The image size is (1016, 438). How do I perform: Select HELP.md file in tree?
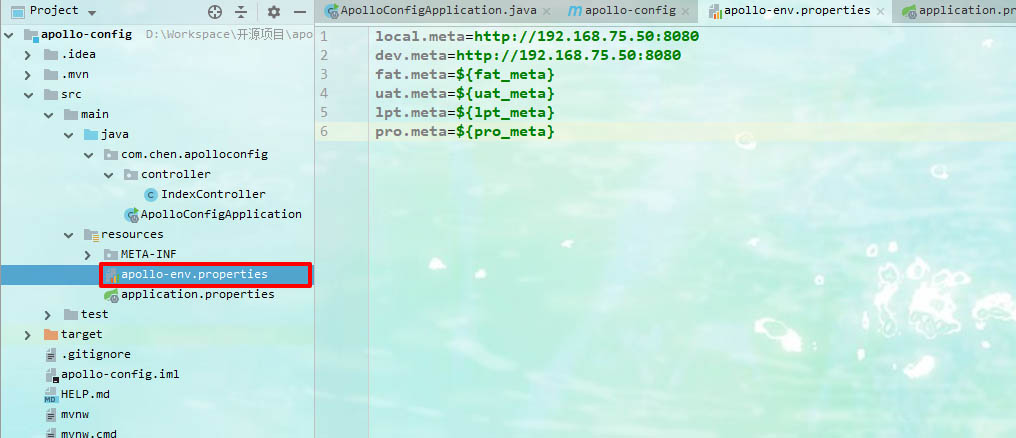click(x=86, y=394)
